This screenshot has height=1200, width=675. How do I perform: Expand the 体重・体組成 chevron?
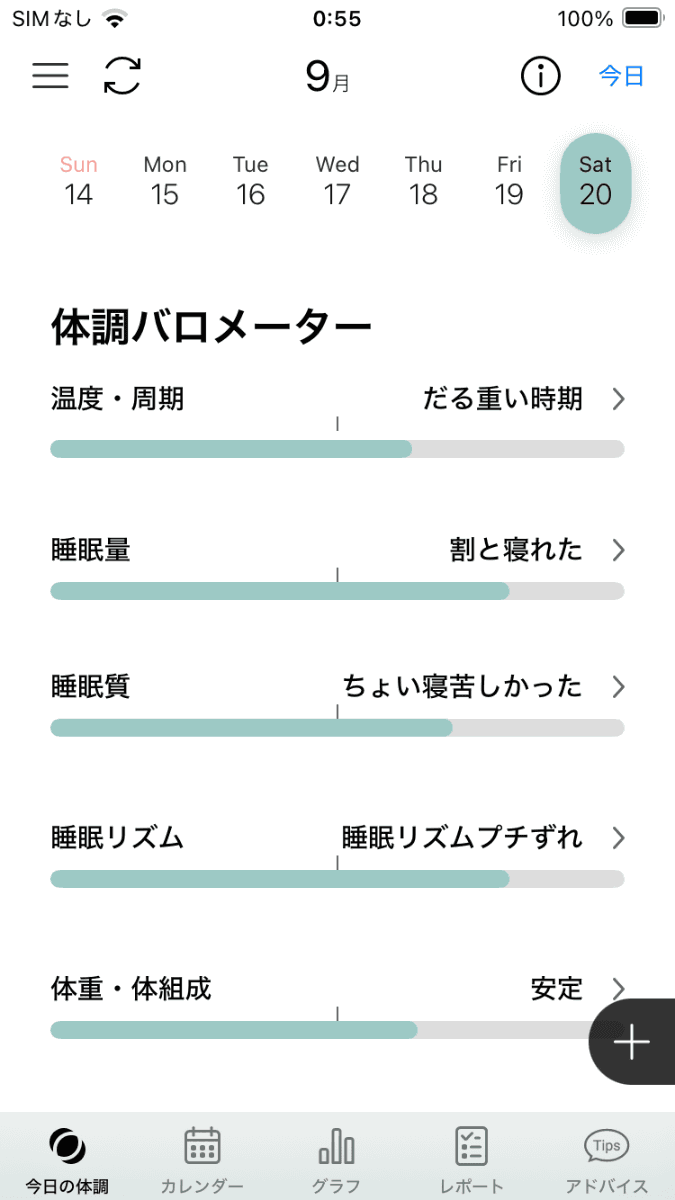(x=619, y=989)
